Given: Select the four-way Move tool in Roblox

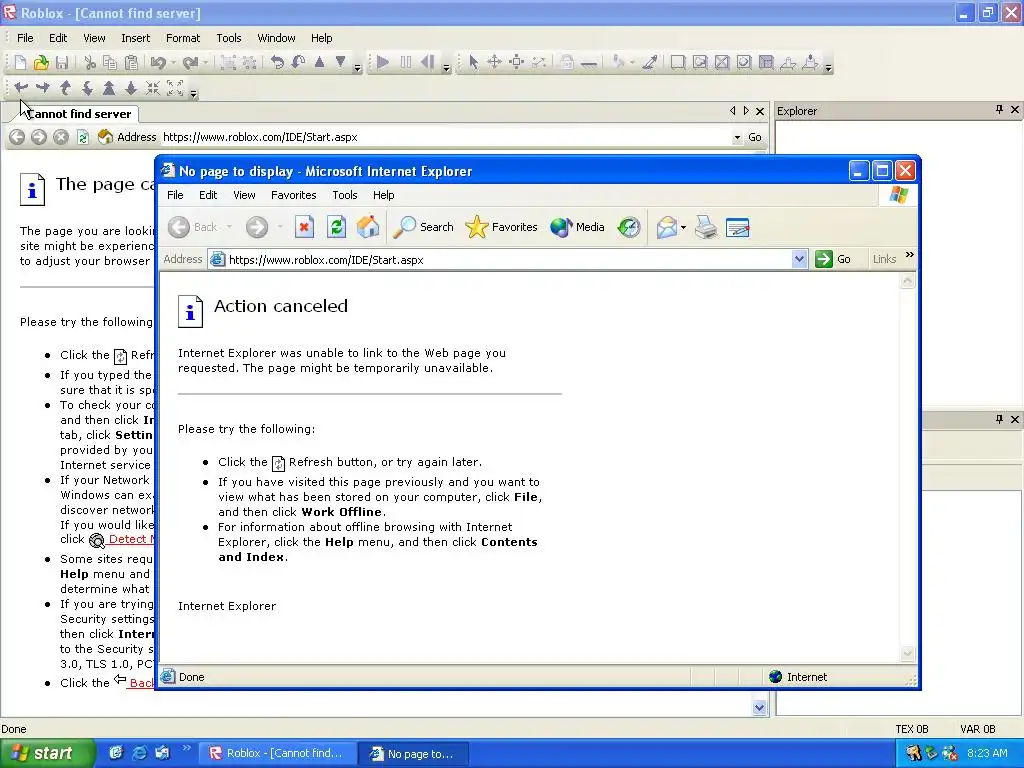Looking at the screenshot, I should tap(494, 63).
